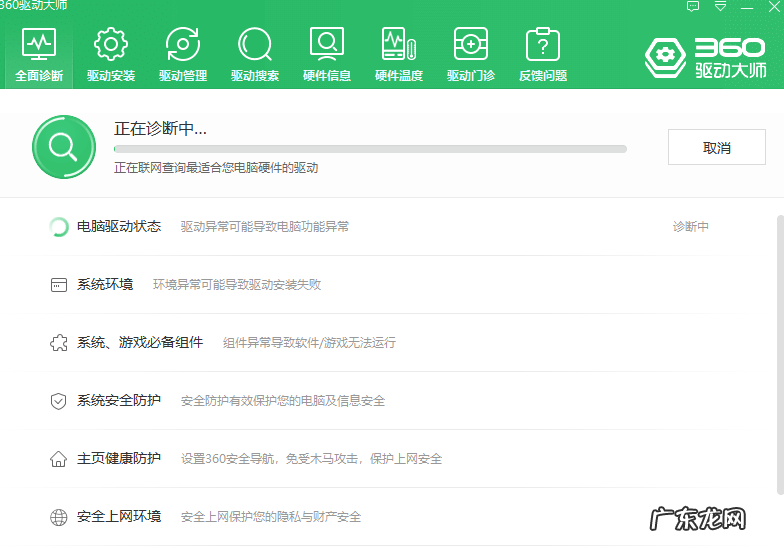Click the window icon beside 系统环境
The height and width of the screenshot is (548, 784).
click(58, 284)
